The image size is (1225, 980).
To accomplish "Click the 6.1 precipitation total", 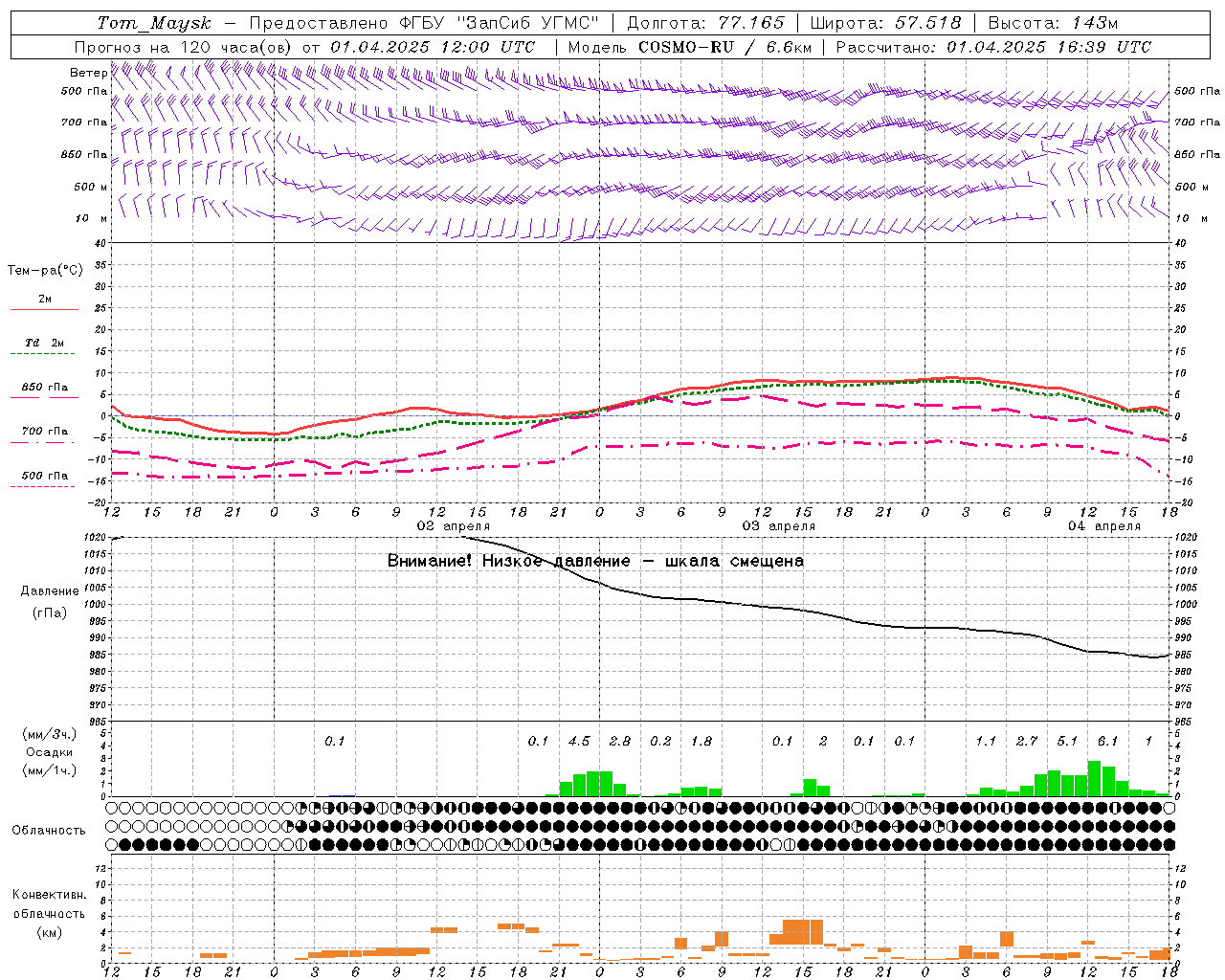I will click(x=1108, y=741).
